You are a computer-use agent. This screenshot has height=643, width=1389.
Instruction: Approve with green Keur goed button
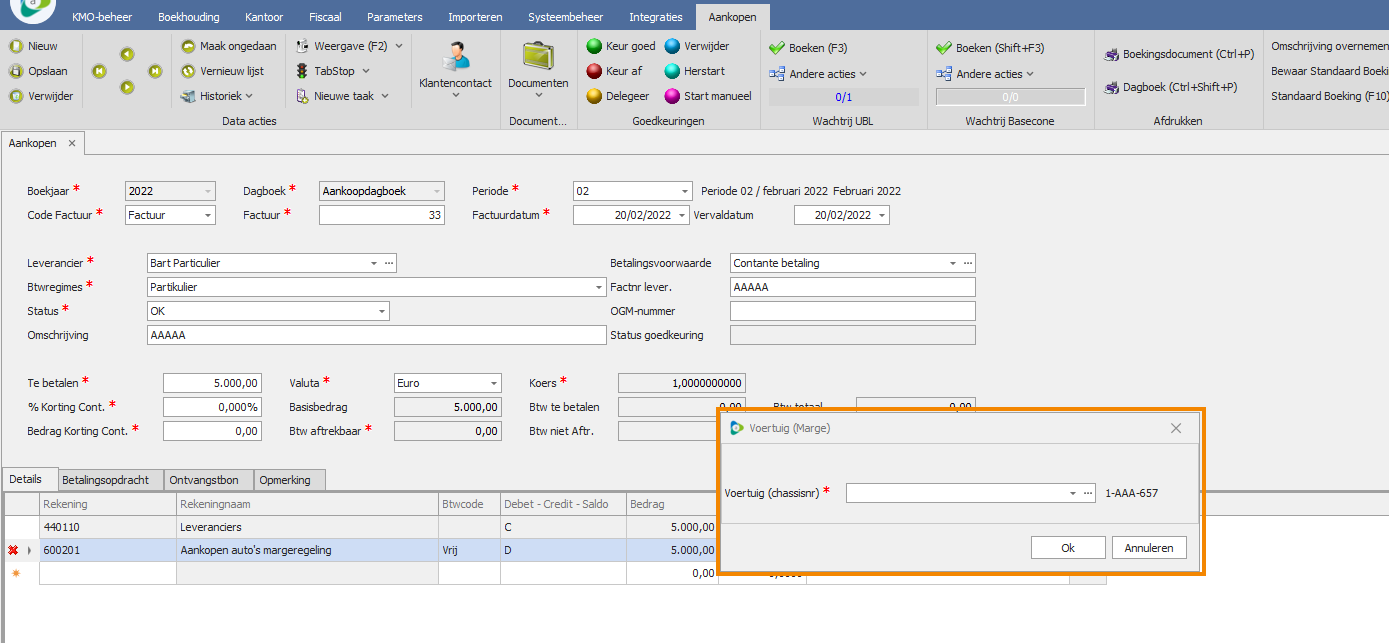pos(594,46)
